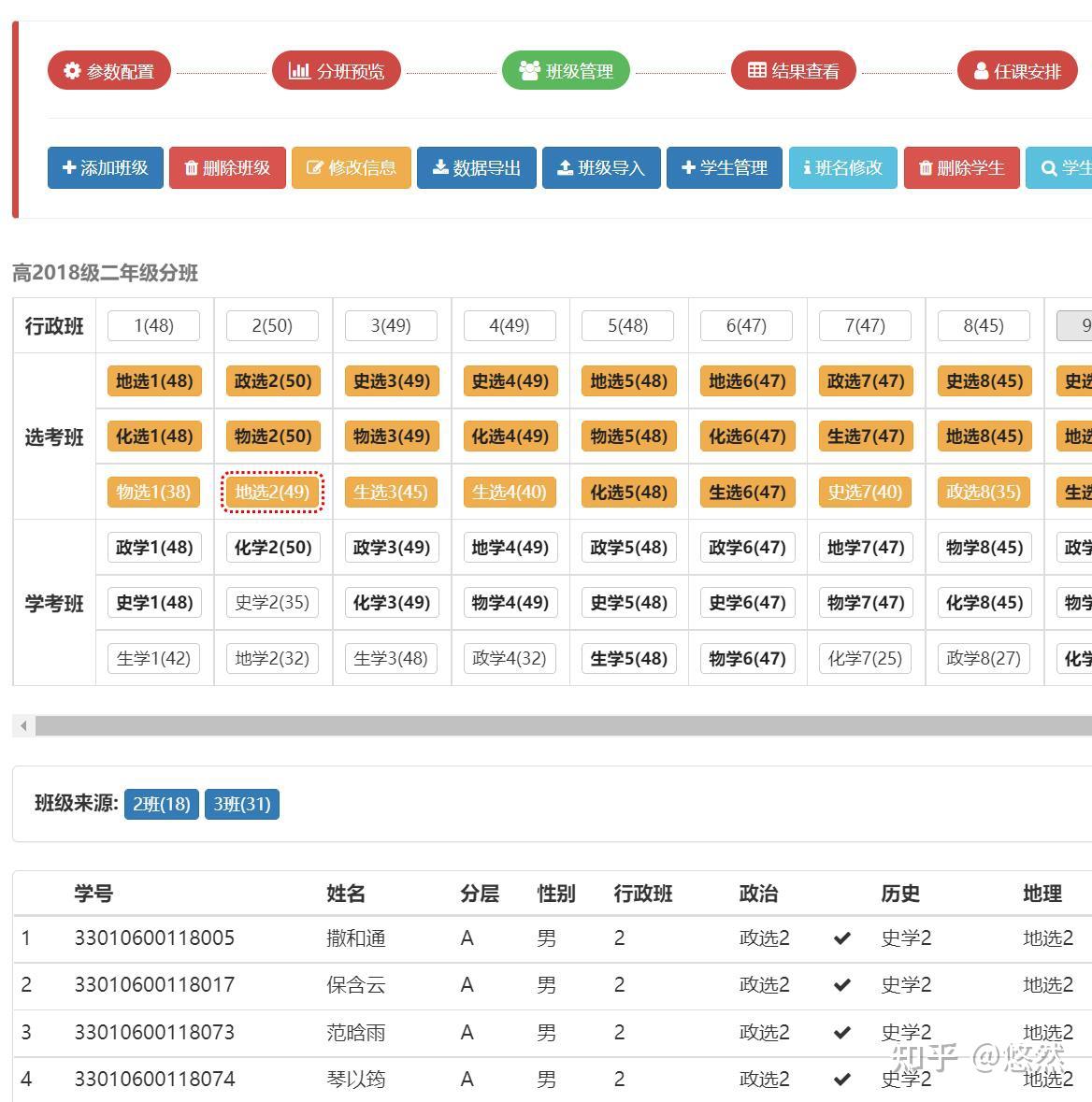Open 学生管理 student management
The height and width of the screenshot is (1102, 1092).
point(690,168)
